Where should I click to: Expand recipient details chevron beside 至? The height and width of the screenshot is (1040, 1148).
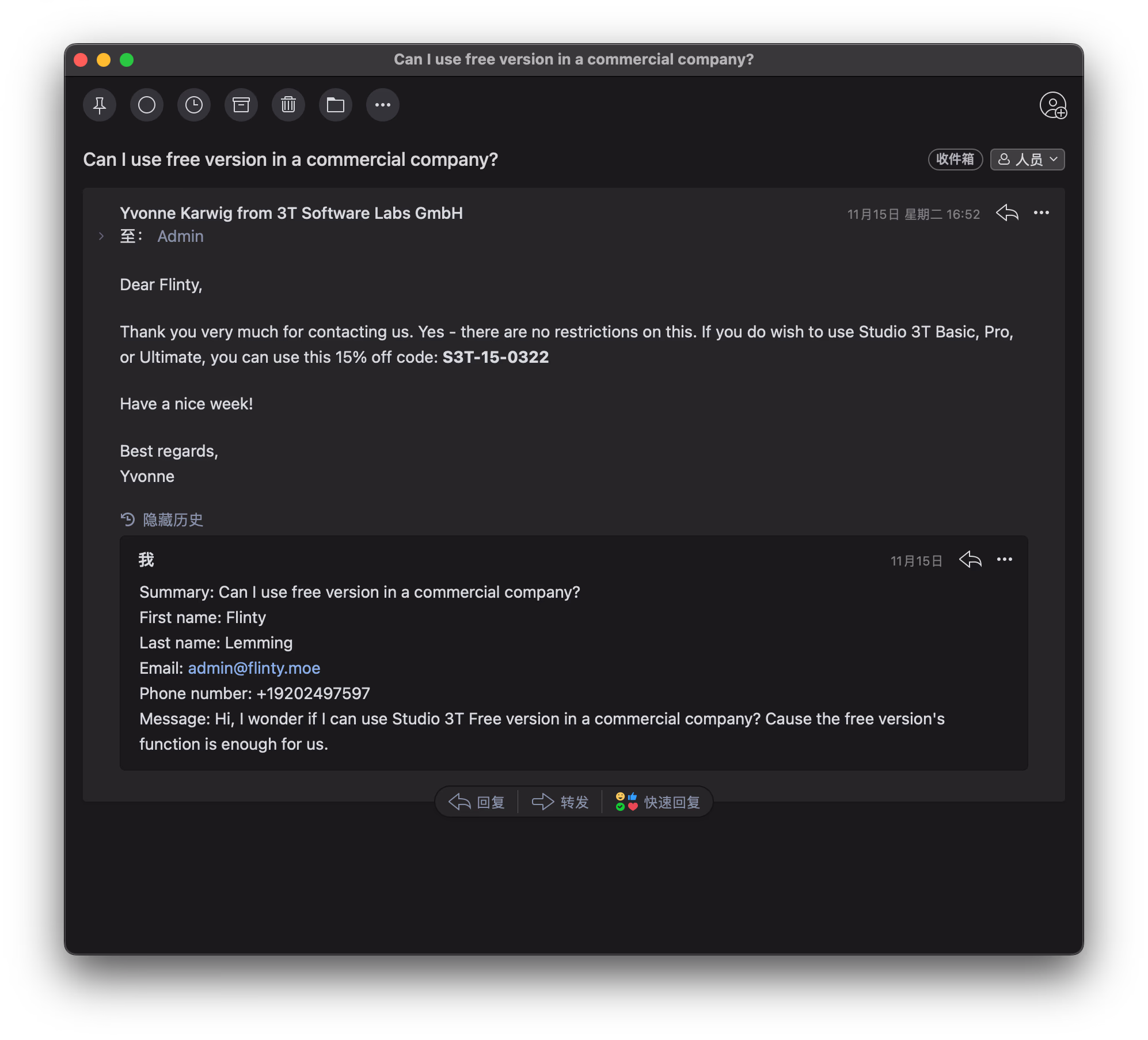point(101,236)
